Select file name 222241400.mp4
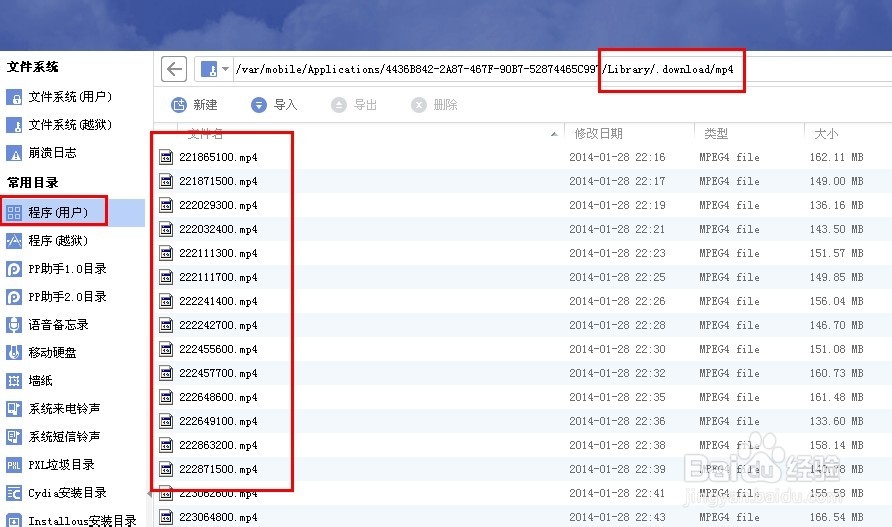 click(x=218, y=301)
